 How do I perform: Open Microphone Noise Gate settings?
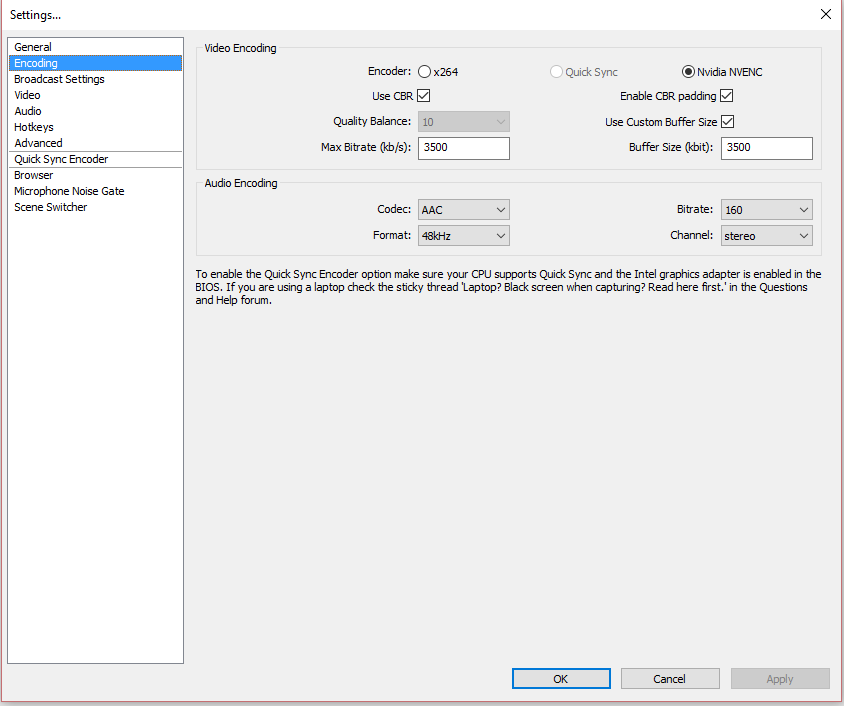point(95,191)
